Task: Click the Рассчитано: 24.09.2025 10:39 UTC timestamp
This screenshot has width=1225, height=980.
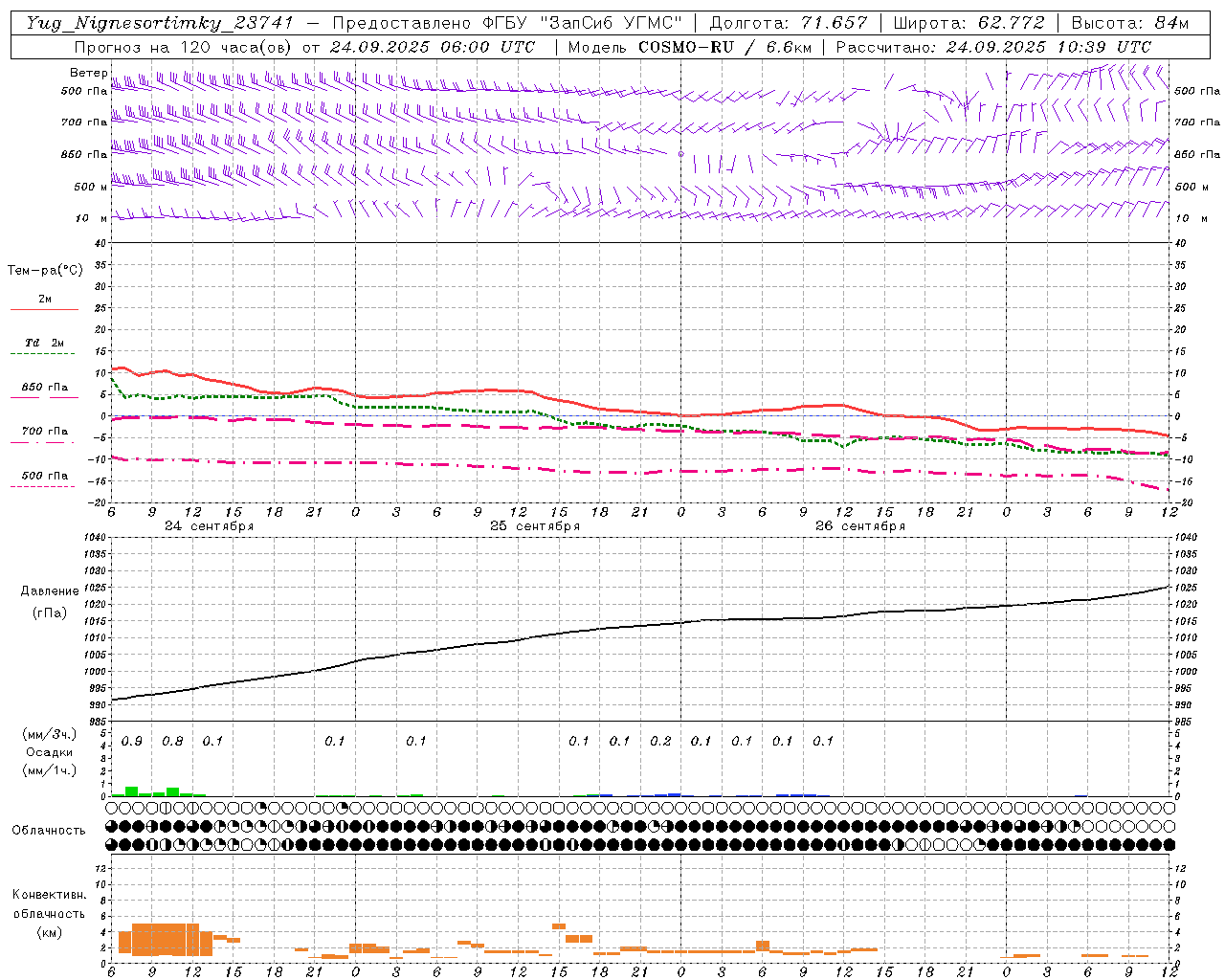Action: point(993,47)
